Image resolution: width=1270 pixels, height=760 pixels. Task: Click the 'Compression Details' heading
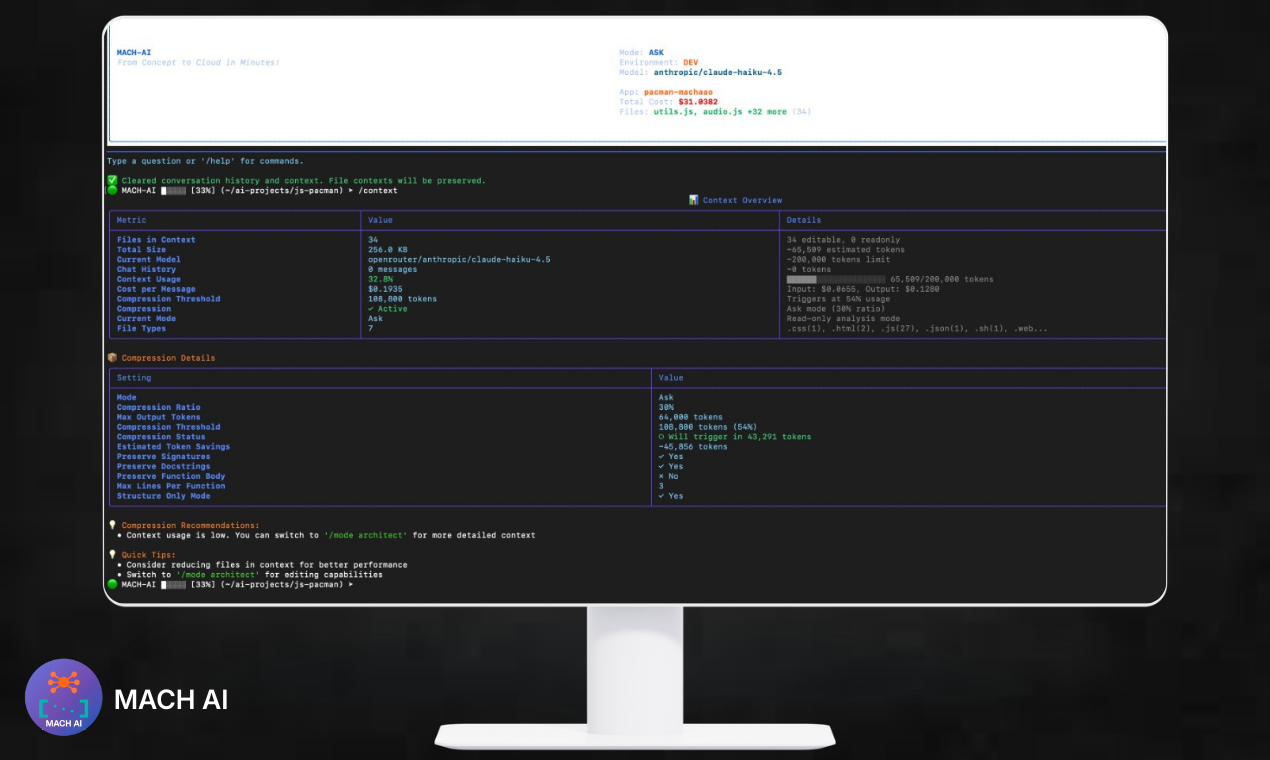(x=168, y=358)
